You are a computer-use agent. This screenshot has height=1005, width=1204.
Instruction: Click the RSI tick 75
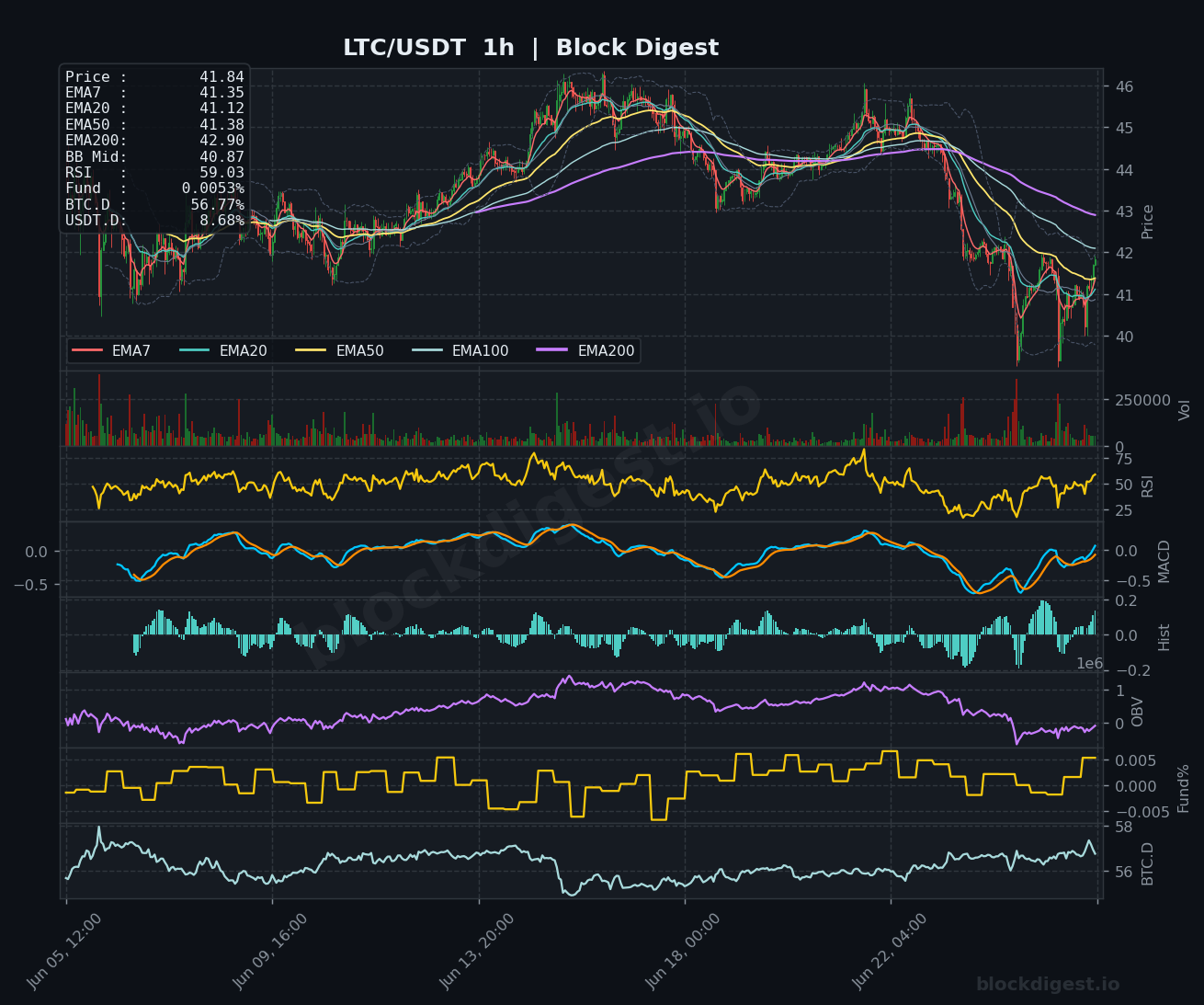1124,459
